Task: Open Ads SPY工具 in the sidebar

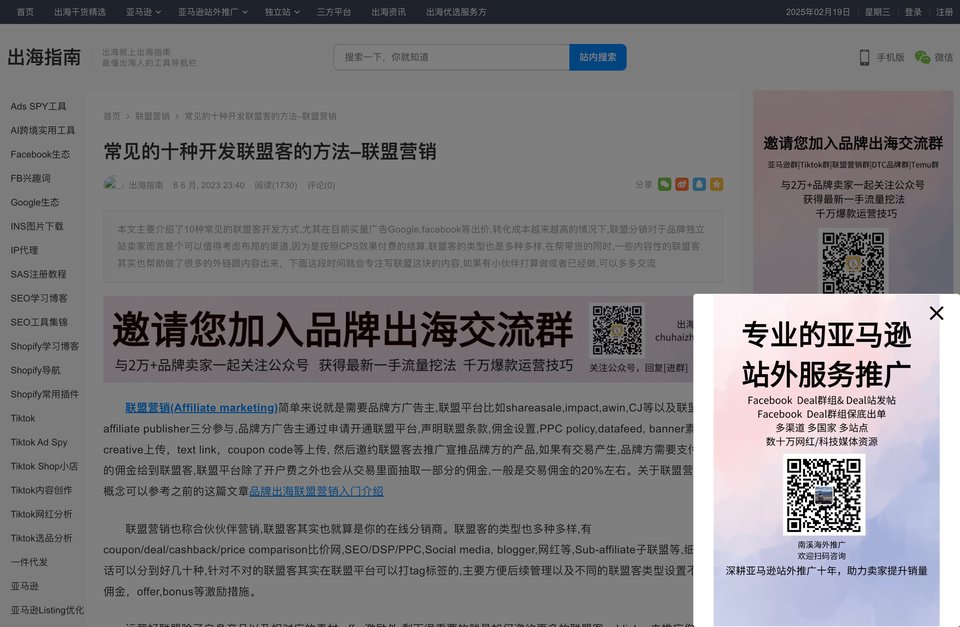Action: (38, 106)
